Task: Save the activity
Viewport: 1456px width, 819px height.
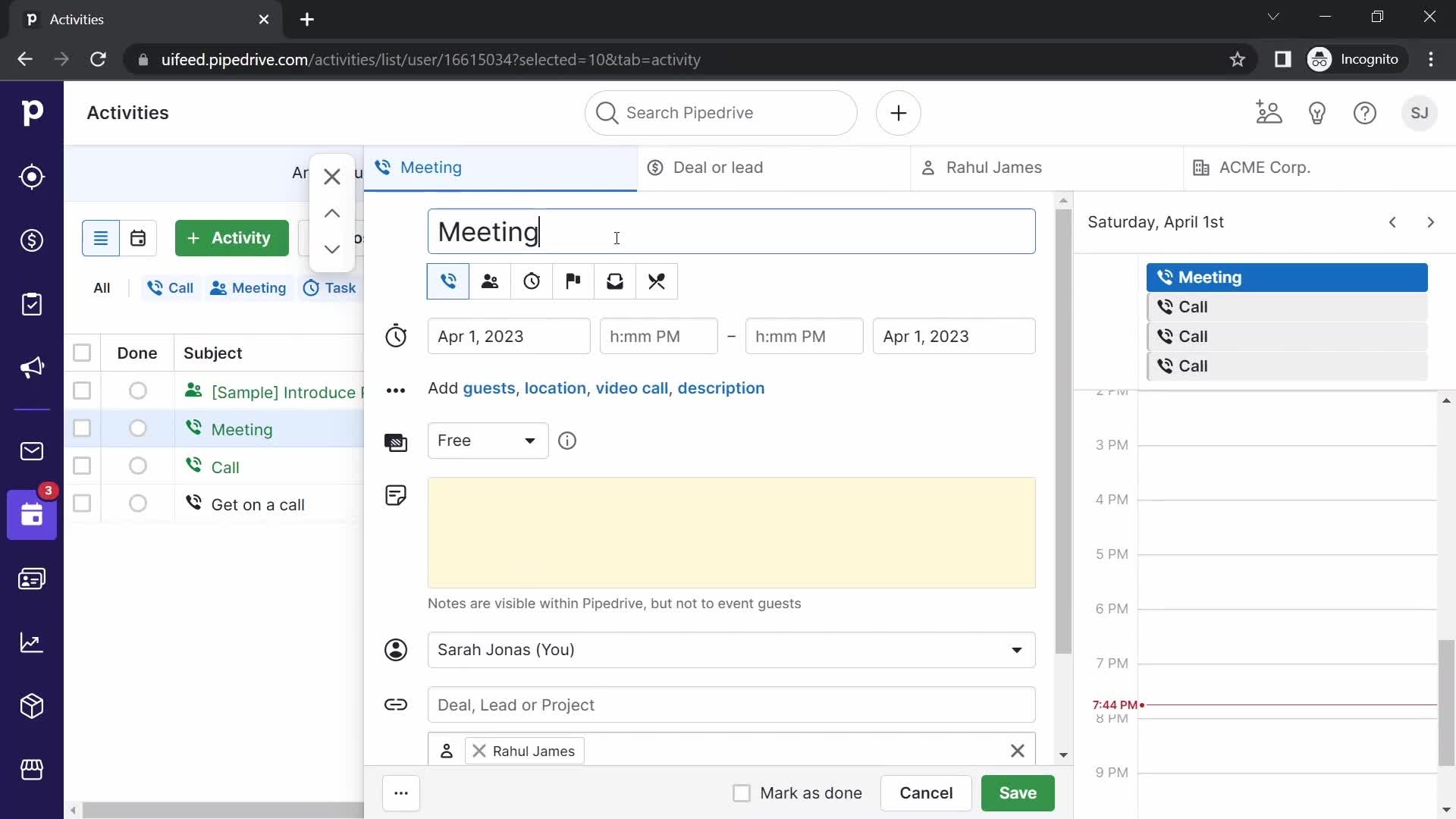Action: pos(1018,793)
